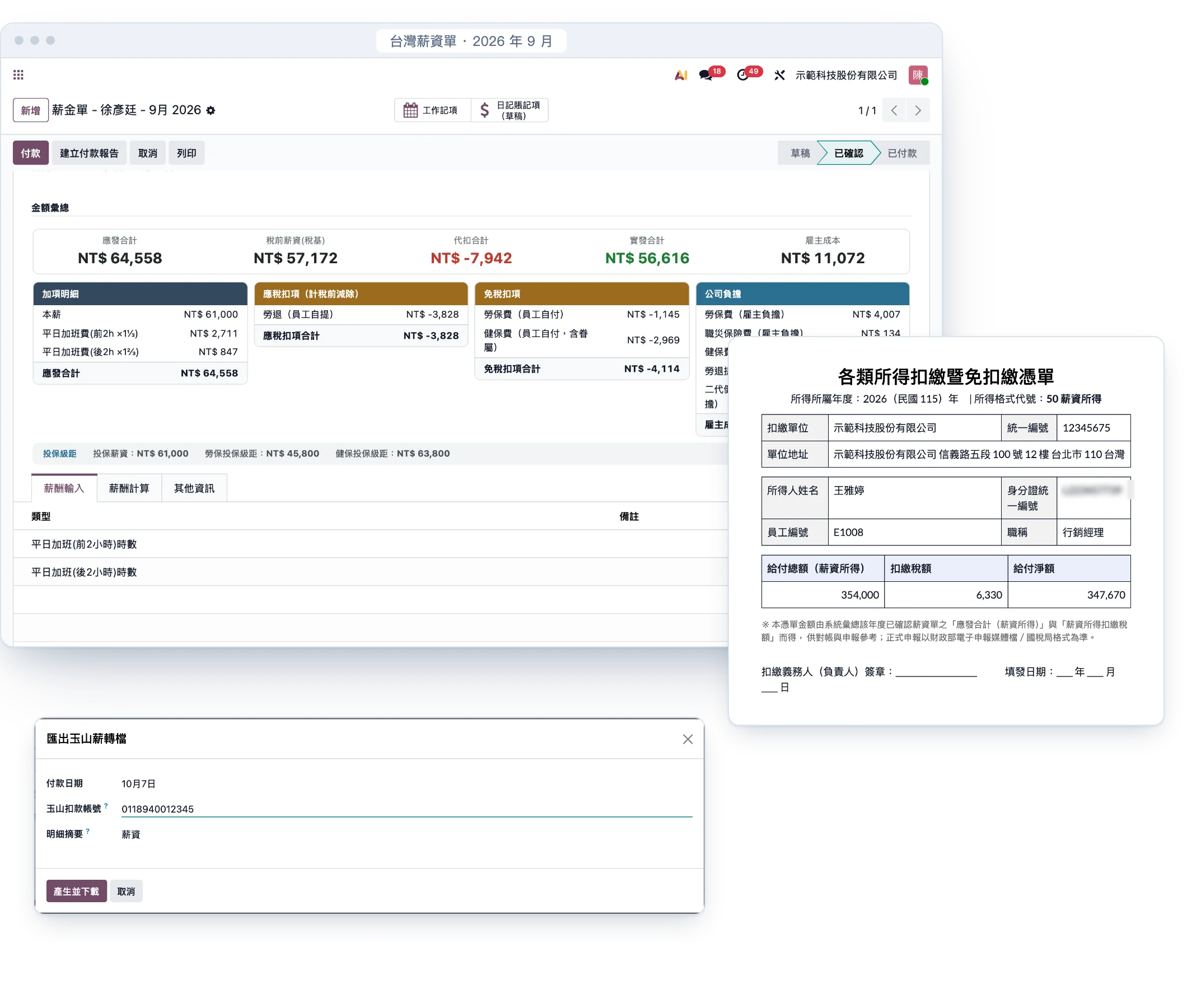
Task: Click 玉山扣款帳號 input field
Action: pyautogui.click(x=406, y=809)
